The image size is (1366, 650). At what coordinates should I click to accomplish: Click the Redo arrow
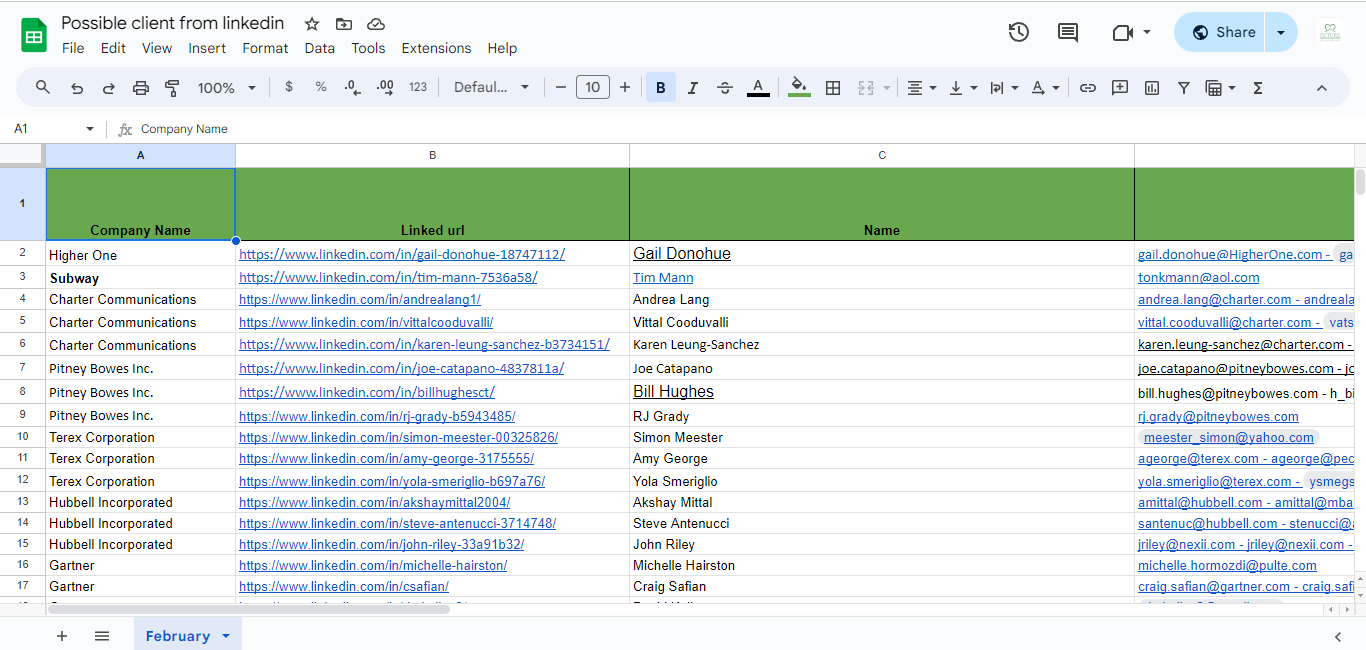(x=109, y=88)
